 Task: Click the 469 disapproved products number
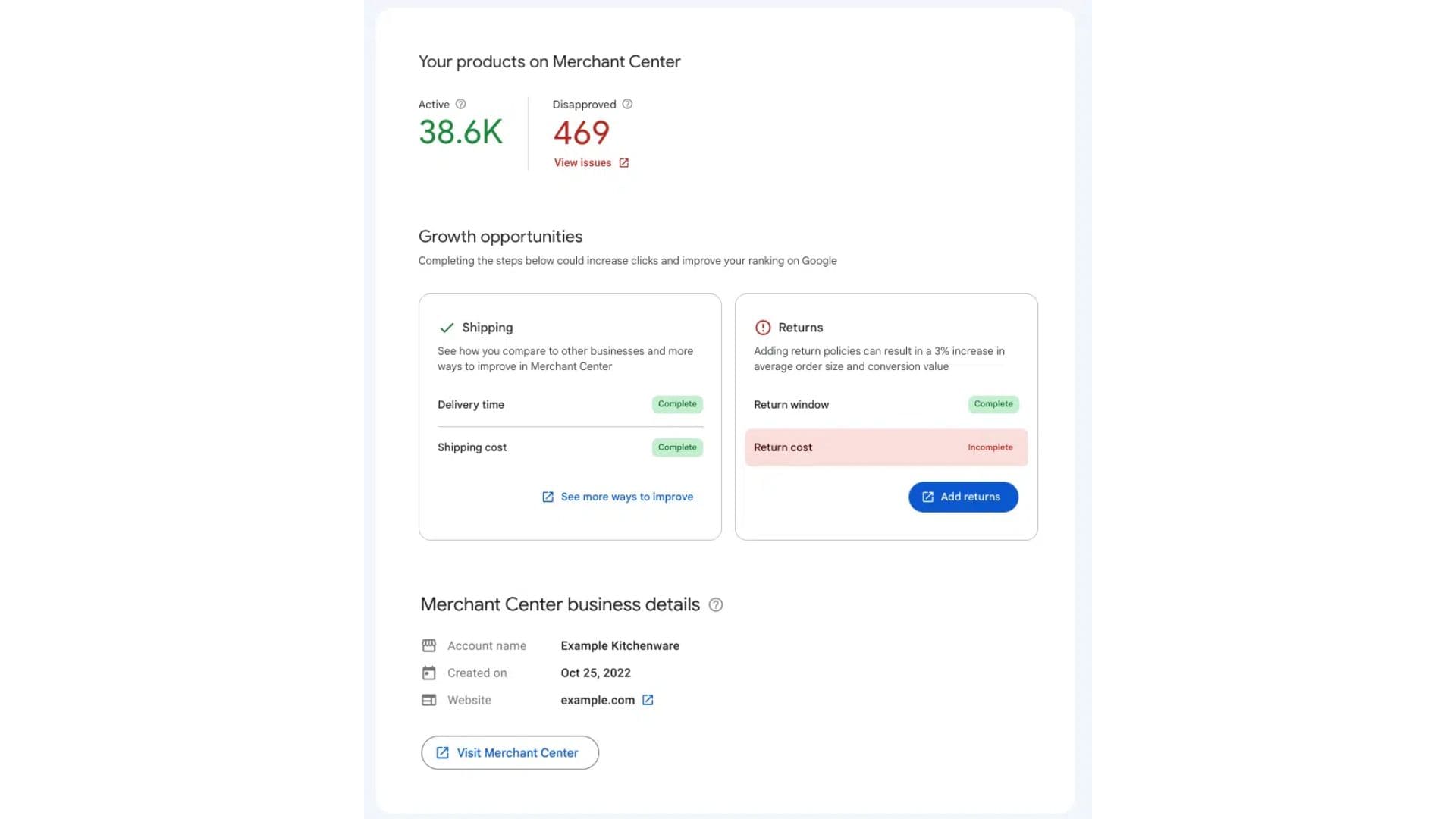tap(582, 133)
